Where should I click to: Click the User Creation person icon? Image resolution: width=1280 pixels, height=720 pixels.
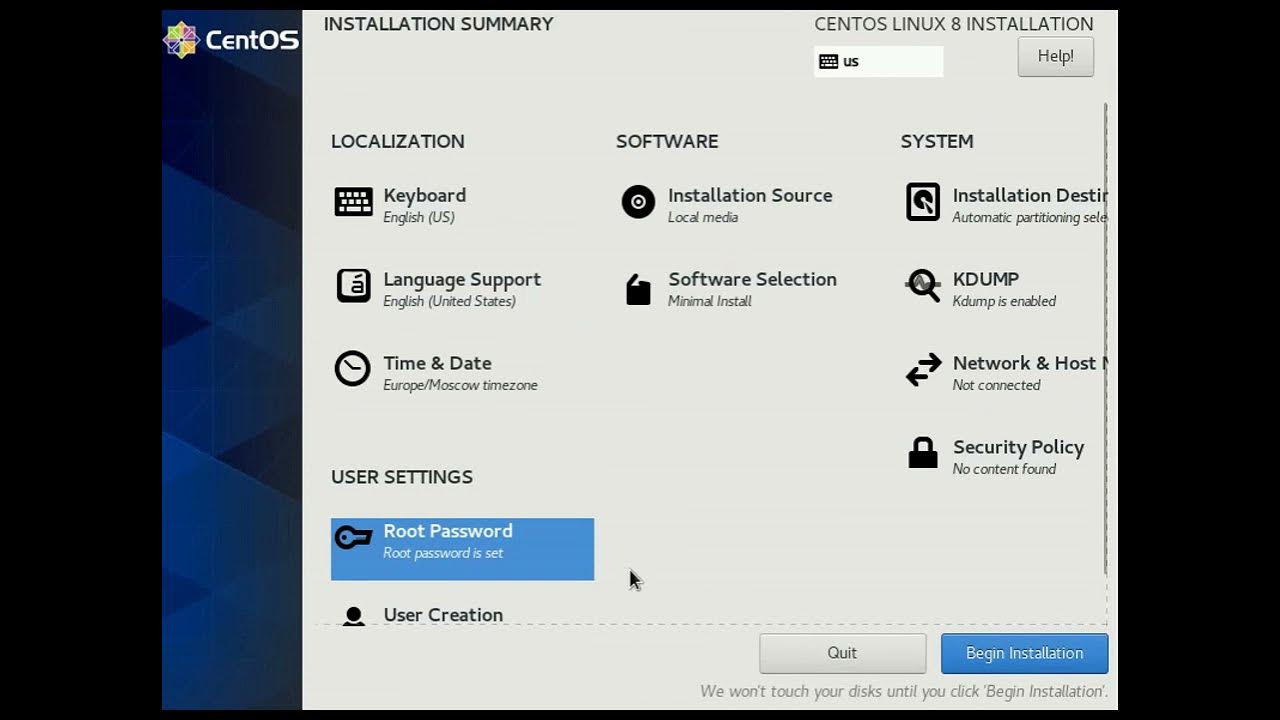(x=353, y=616)
